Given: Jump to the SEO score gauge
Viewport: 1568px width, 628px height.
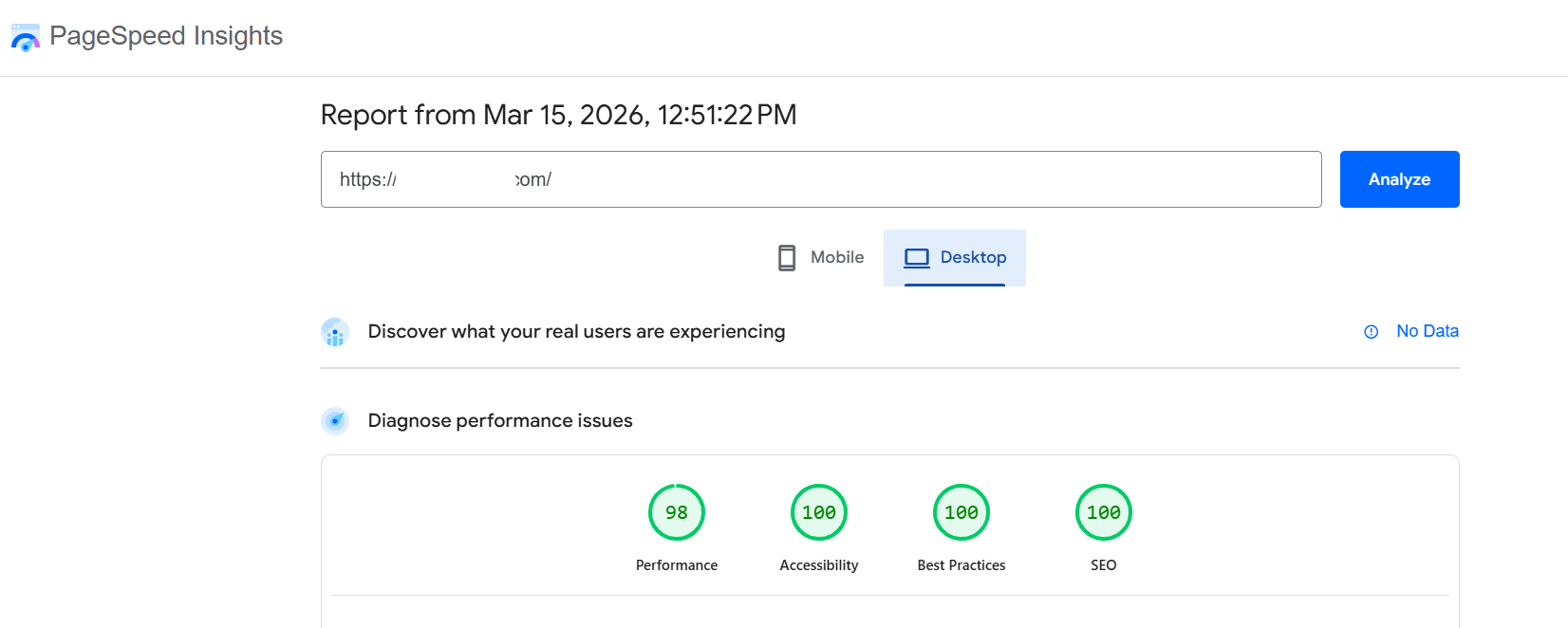Looking at the screenshot, I should tap(1104, 512).
